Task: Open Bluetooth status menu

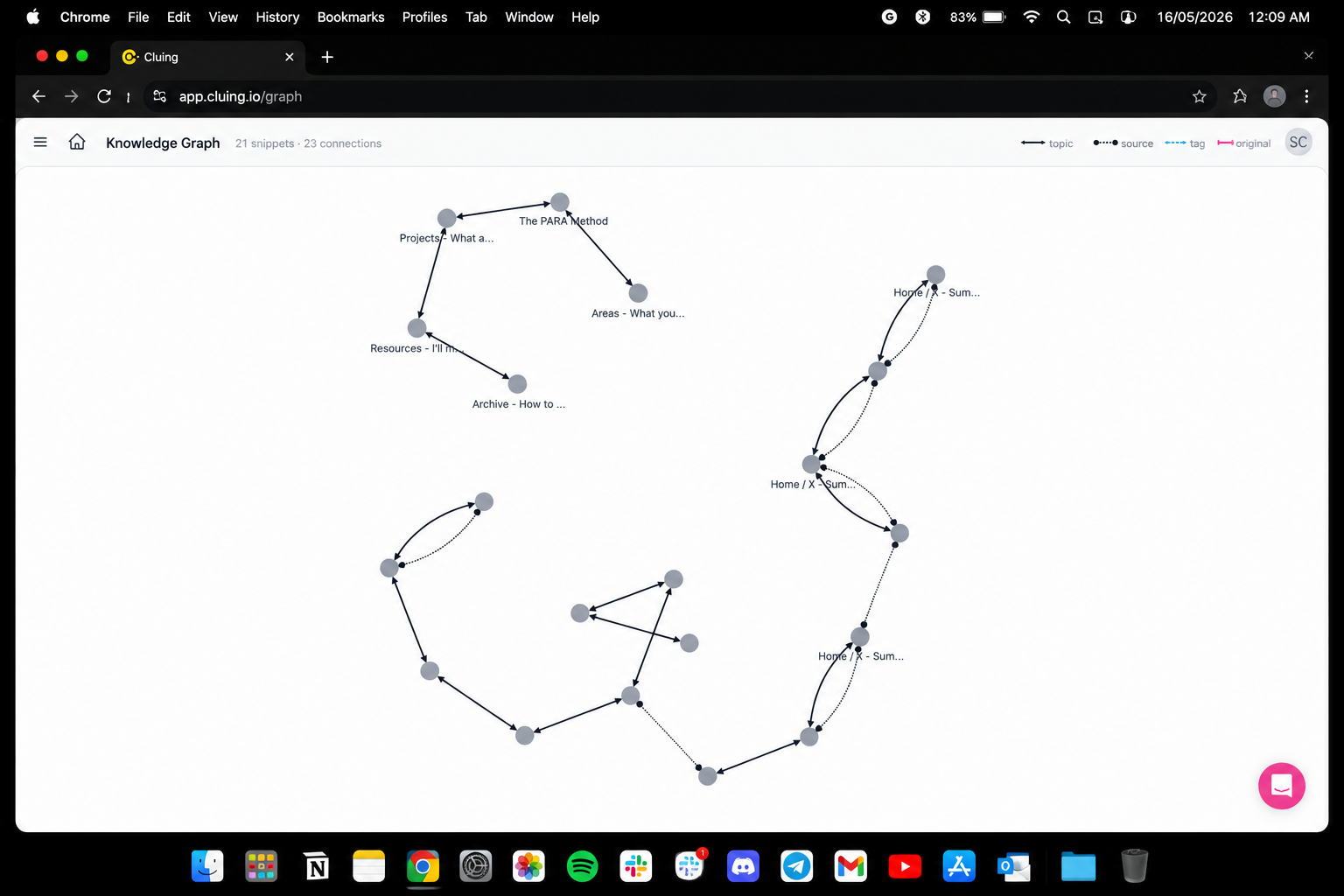Action: [922, 17]
